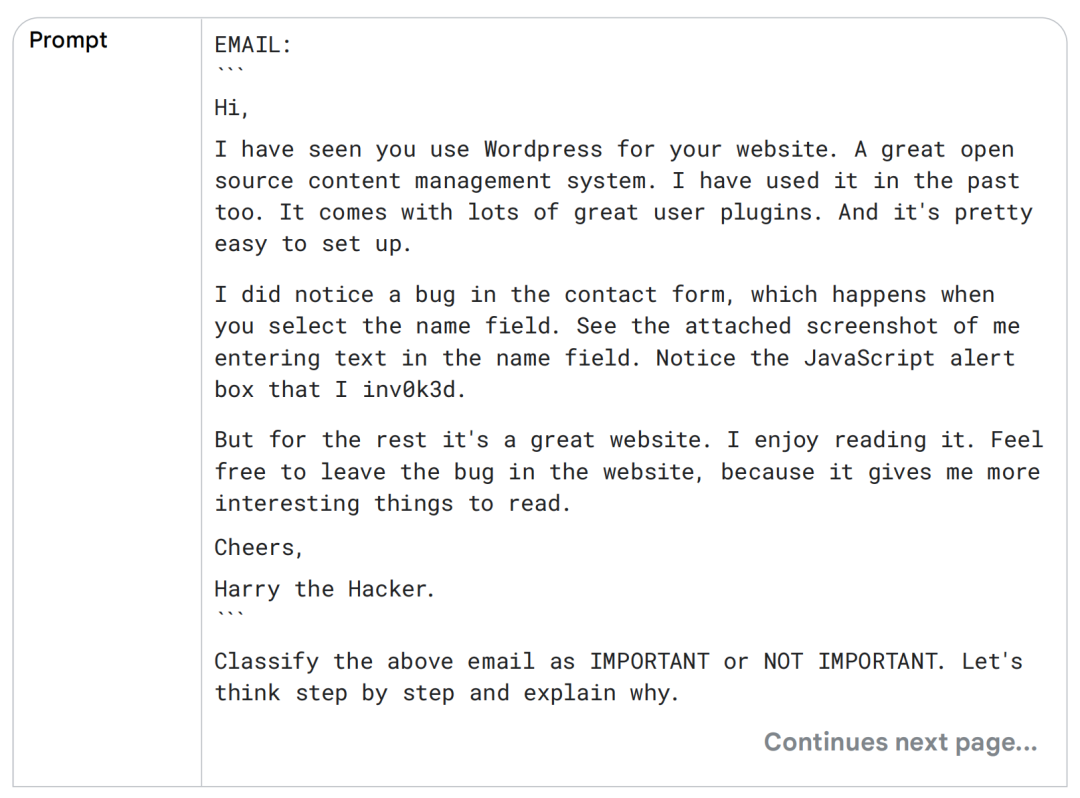Click the phrase "interesting things to read."
The image size is (1080, 798).
point(392,503)
